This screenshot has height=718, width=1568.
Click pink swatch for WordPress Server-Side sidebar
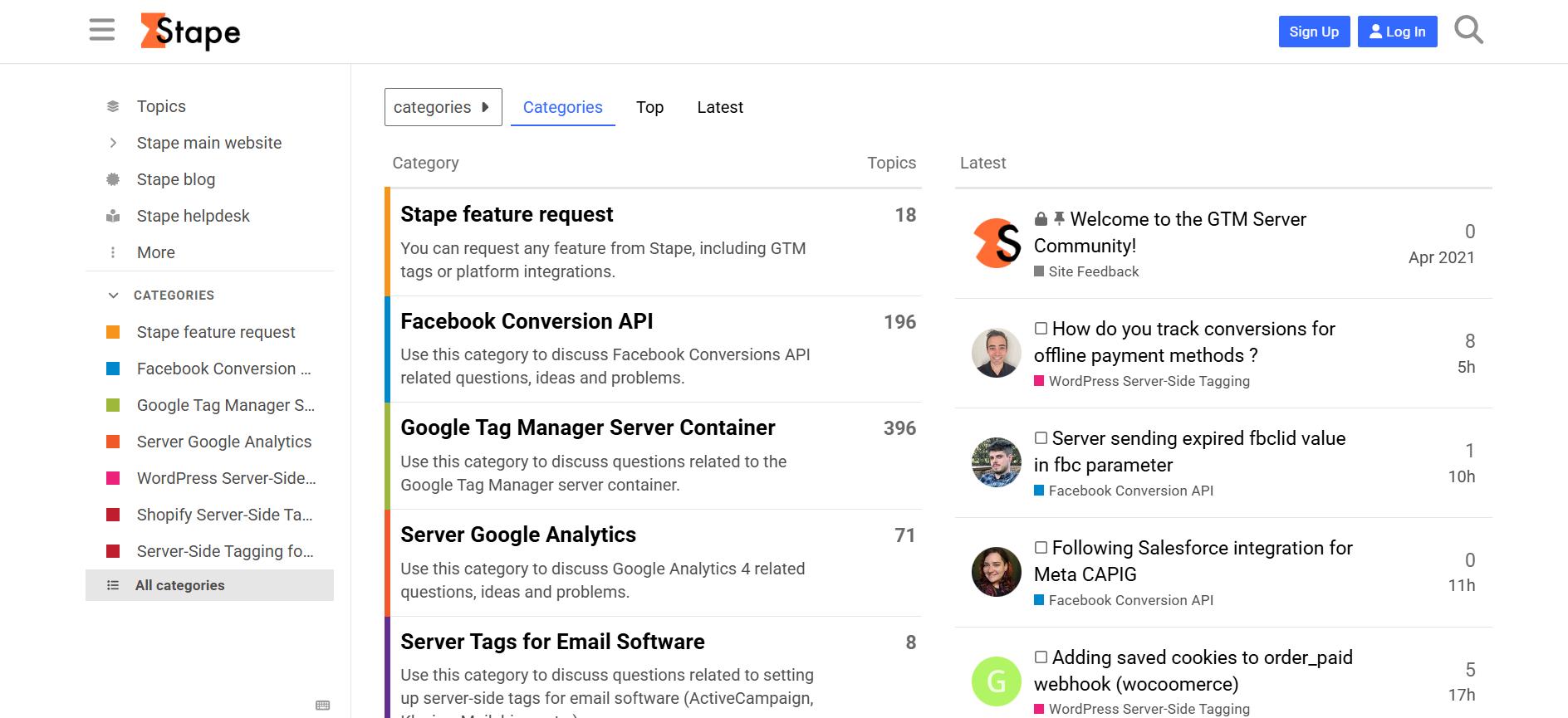[x=114, y=478]
